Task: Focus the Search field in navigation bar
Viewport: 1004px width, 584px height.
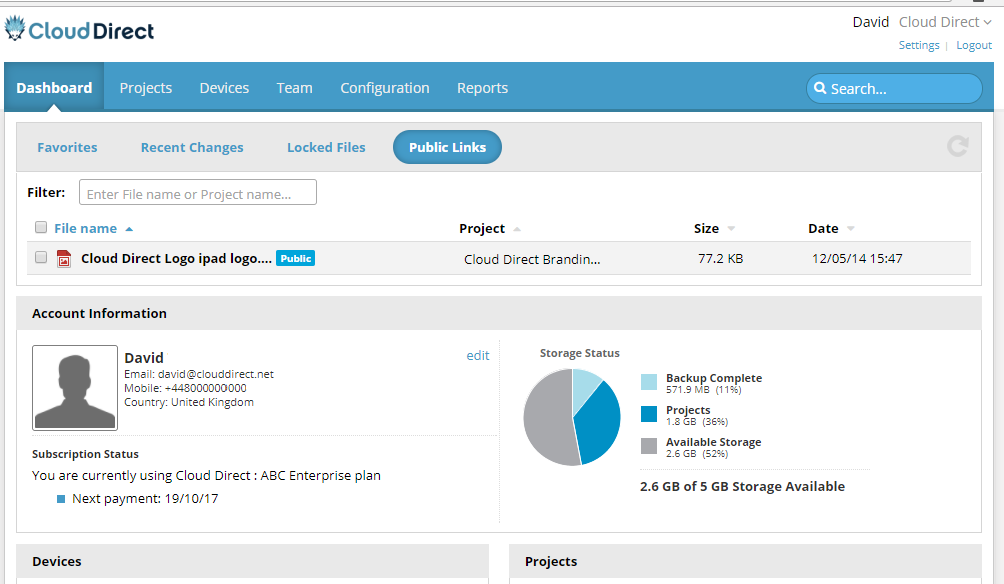Action: (x=894, y=88)
